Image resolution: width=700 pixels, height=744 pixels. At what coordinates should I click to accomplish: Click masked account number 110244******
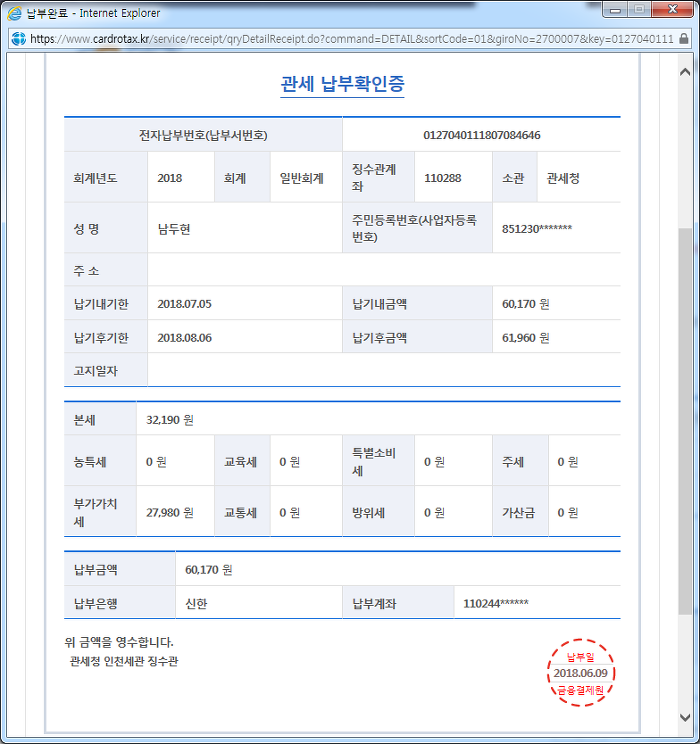(x=495, y=604)
